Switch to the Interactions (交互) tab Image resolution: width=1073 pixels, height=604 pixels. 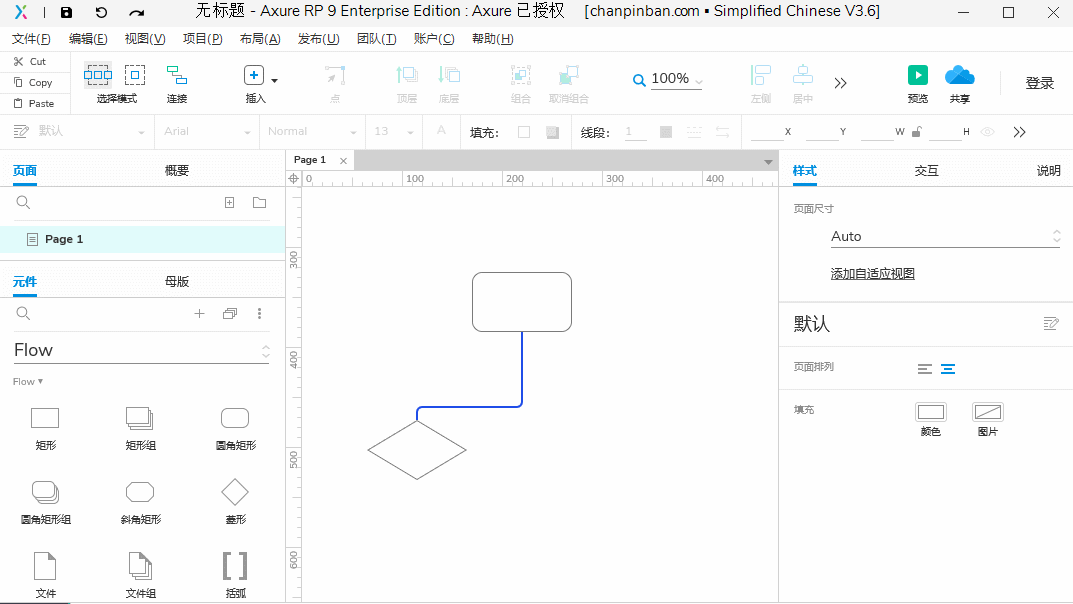coord(926,171)
